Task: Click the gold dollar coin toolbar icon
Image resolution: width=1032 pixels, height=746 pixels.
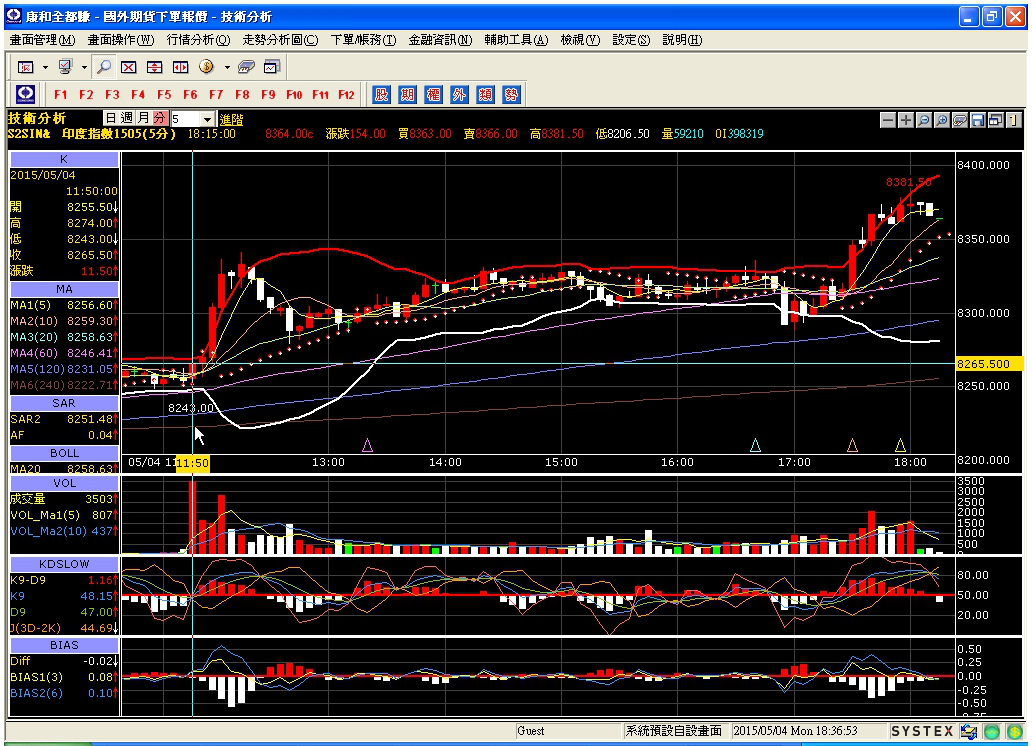Action: click(206, 67)
